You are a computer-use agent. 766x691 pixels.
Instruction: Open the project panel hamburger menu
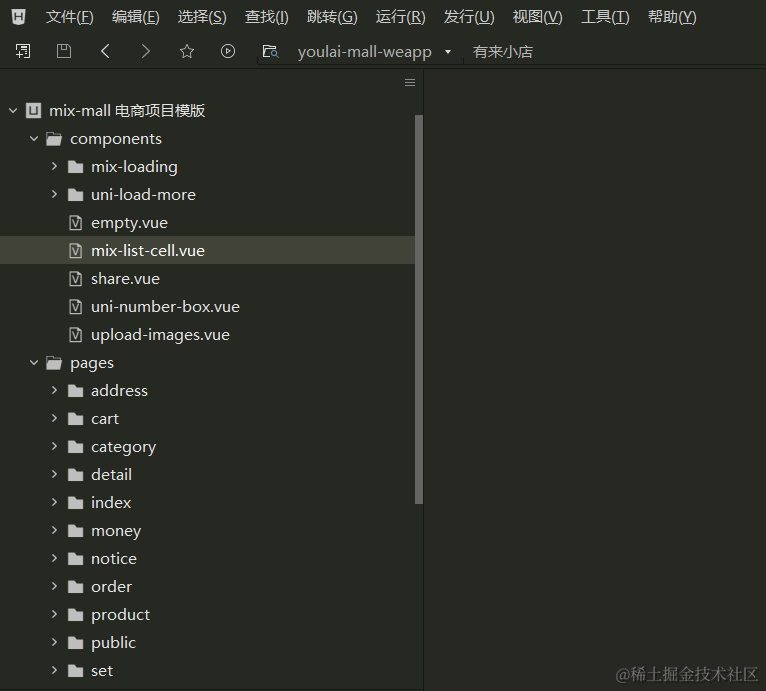(x=410, y=83)
